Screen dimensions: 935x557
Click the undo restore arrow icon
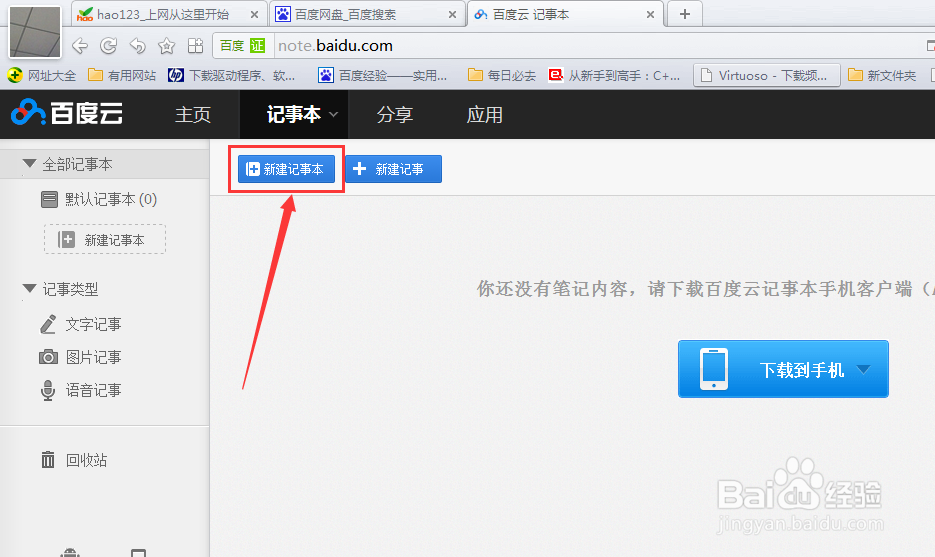click(x=138, y=46)
